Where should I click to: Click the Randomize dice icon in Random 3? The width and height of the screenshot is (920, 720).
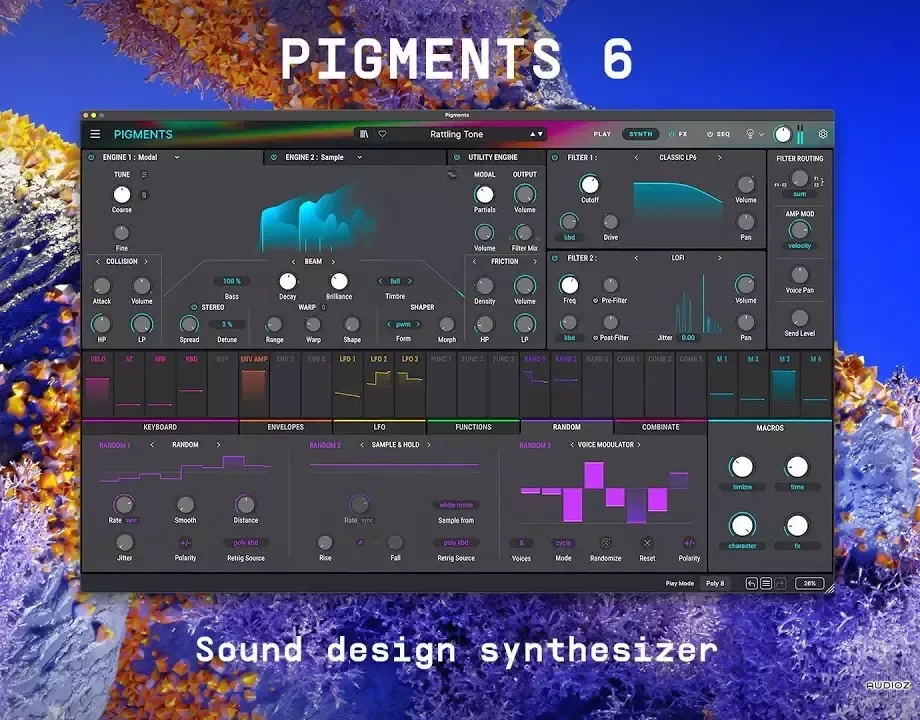pyautogui.click(x=606, y=543)
